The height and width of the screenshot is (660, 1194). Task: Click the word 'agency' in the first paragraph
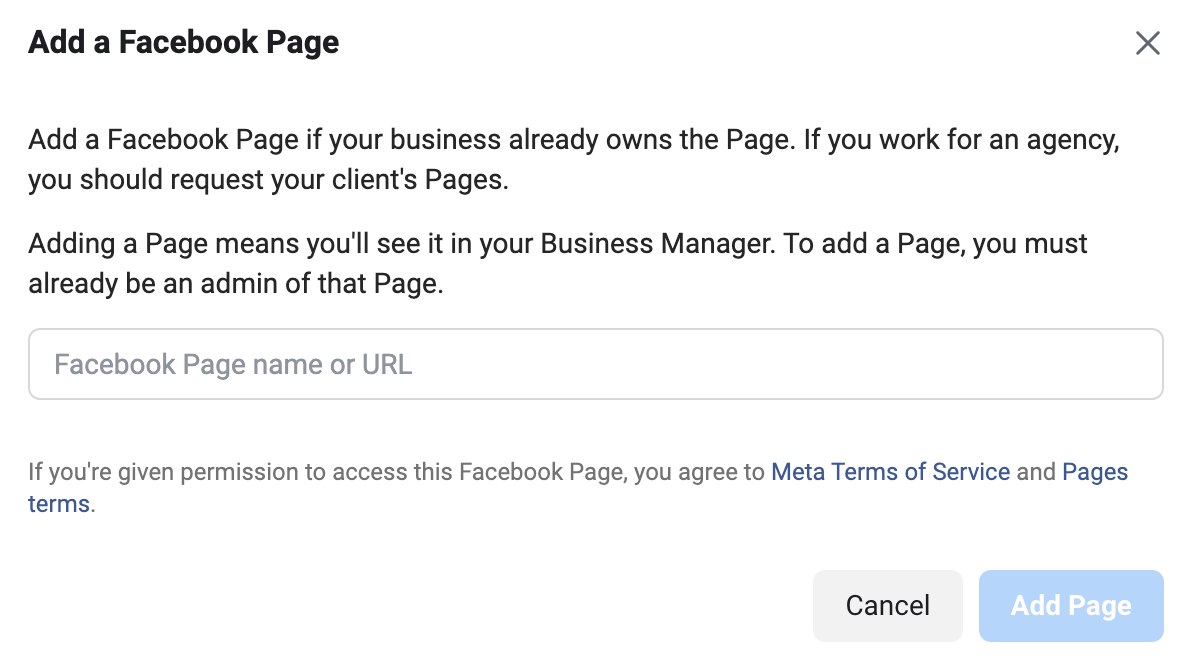click(x=1071, y=140)
